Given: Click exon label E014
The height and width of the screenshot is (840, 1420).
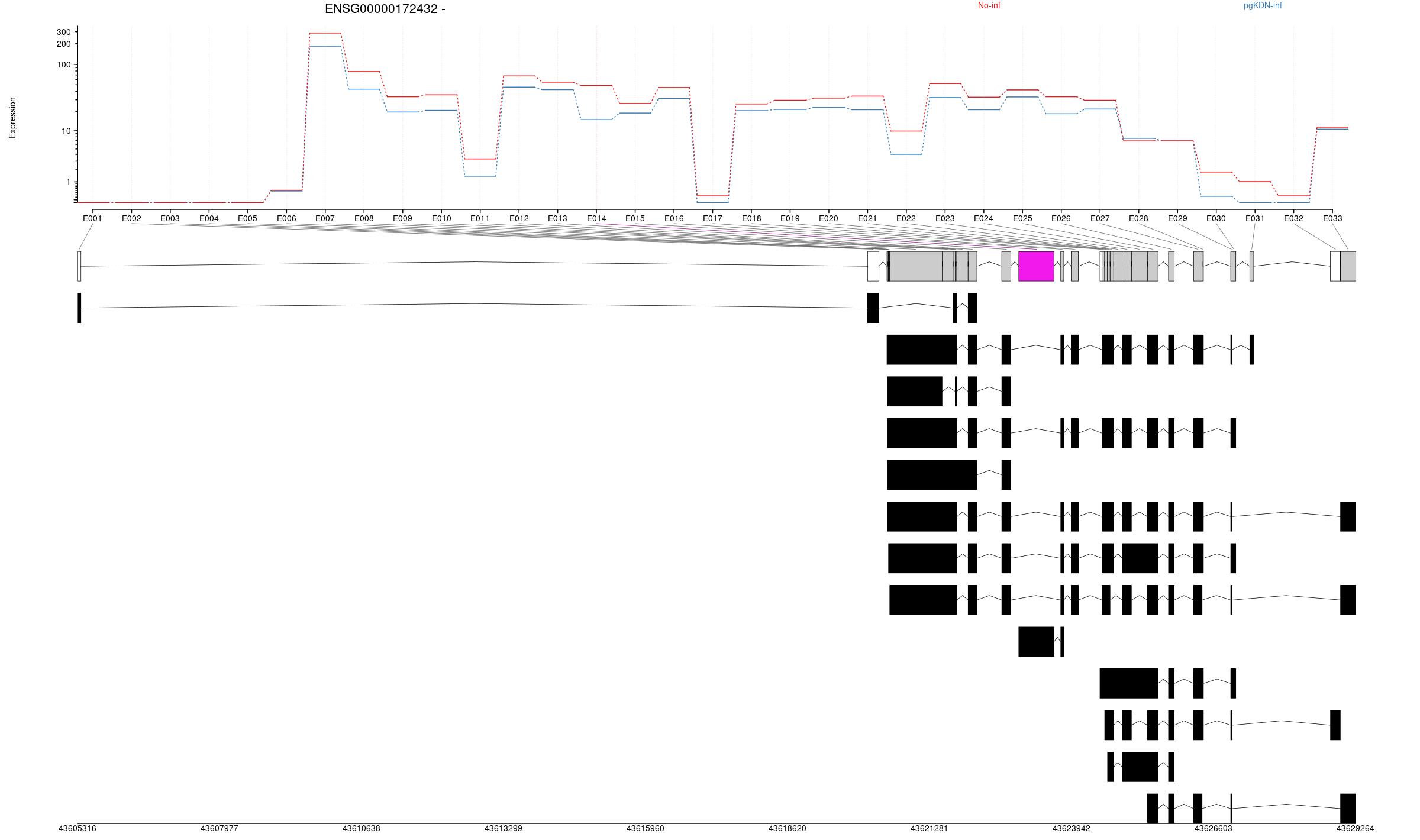Looking at the screenshot, I should 596,218.
